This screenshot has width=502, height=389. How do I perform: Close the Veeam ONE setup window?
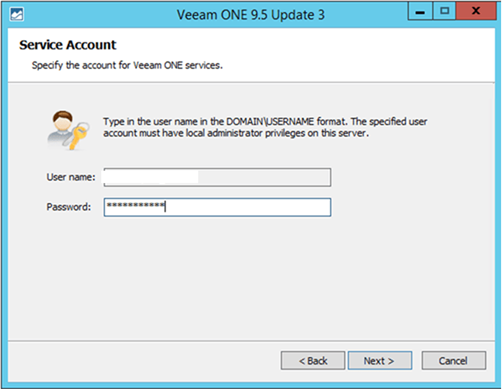[x=476, y=12]
